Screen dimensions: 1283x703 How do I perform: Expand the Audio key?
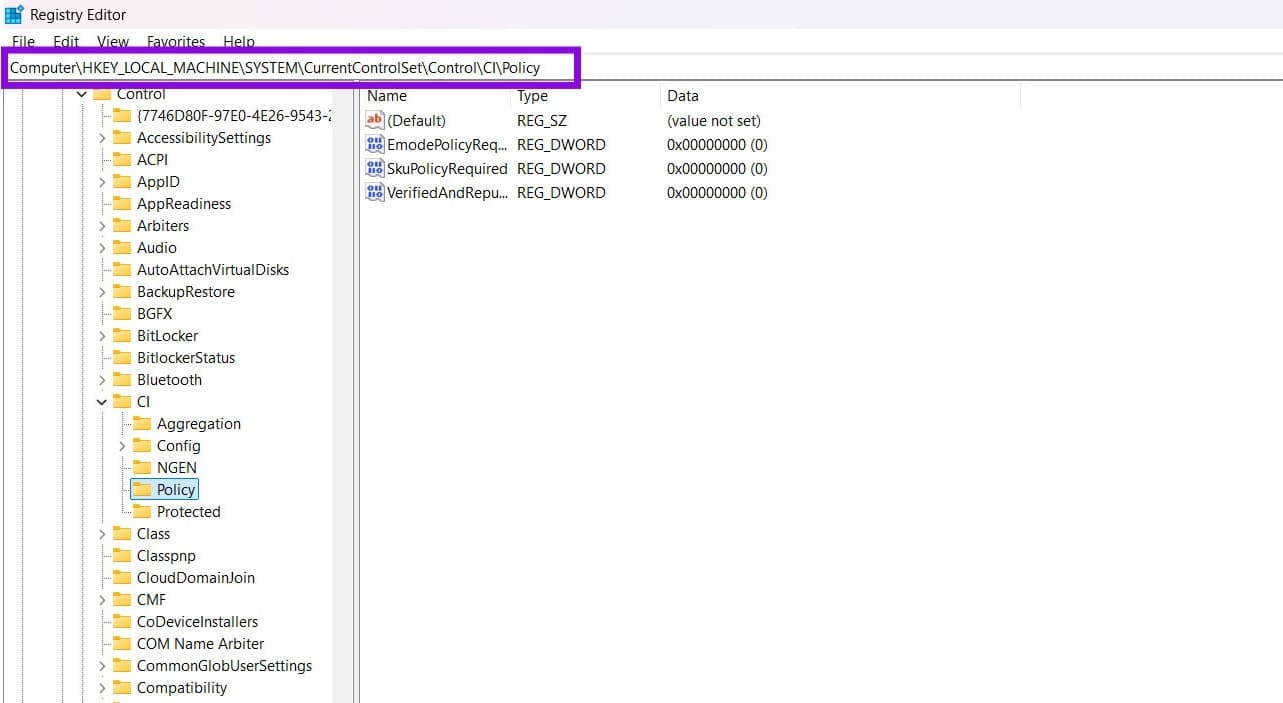coord(102,248)
